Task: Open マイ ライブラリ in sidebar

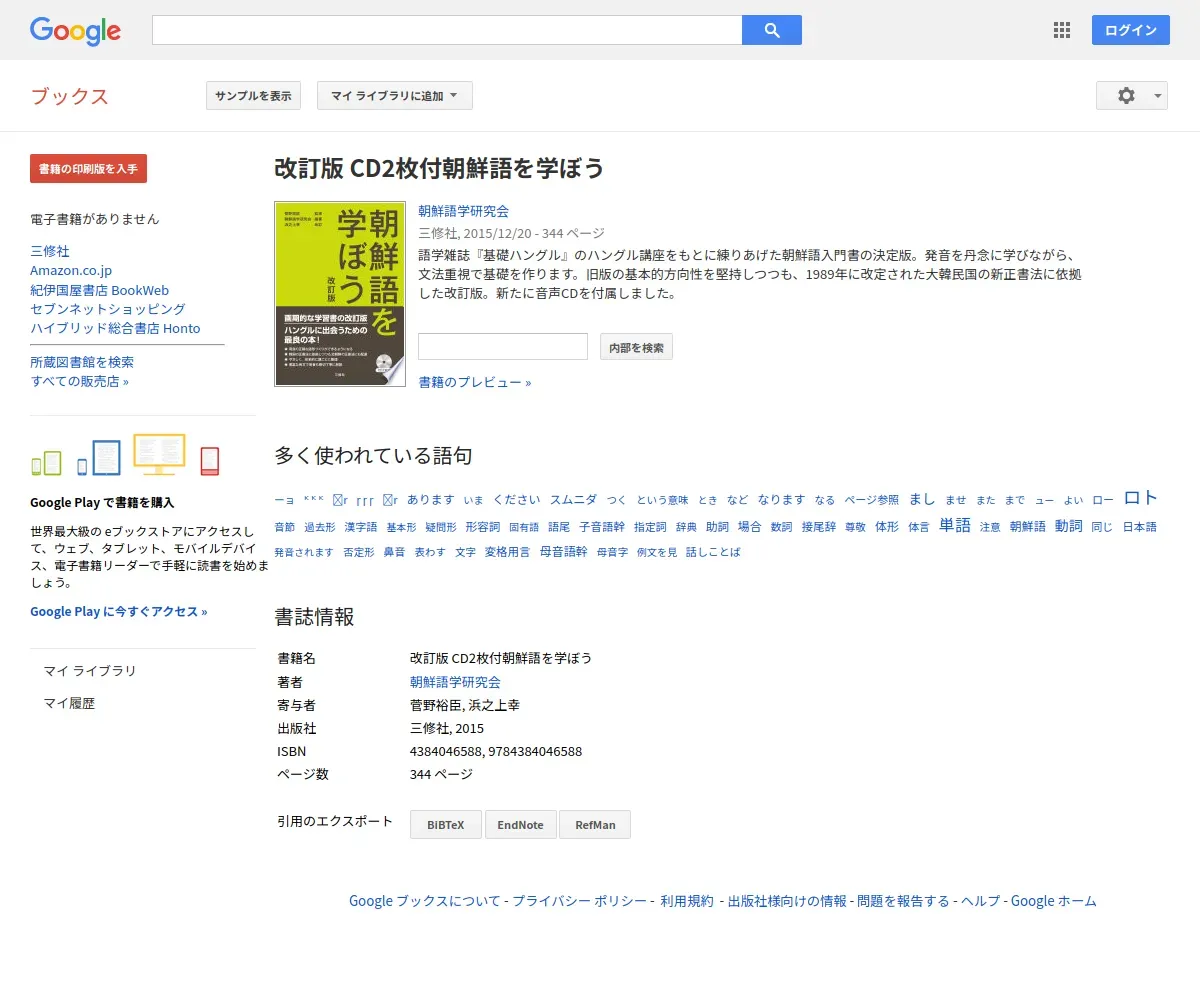Action: pos(90,671)
